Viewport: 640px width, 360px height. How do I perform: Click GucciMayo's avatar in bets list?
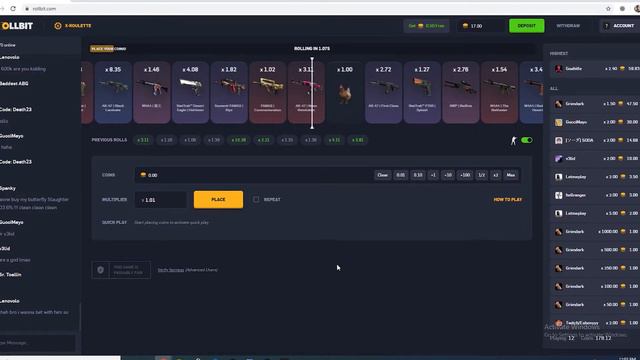(558, 122)
